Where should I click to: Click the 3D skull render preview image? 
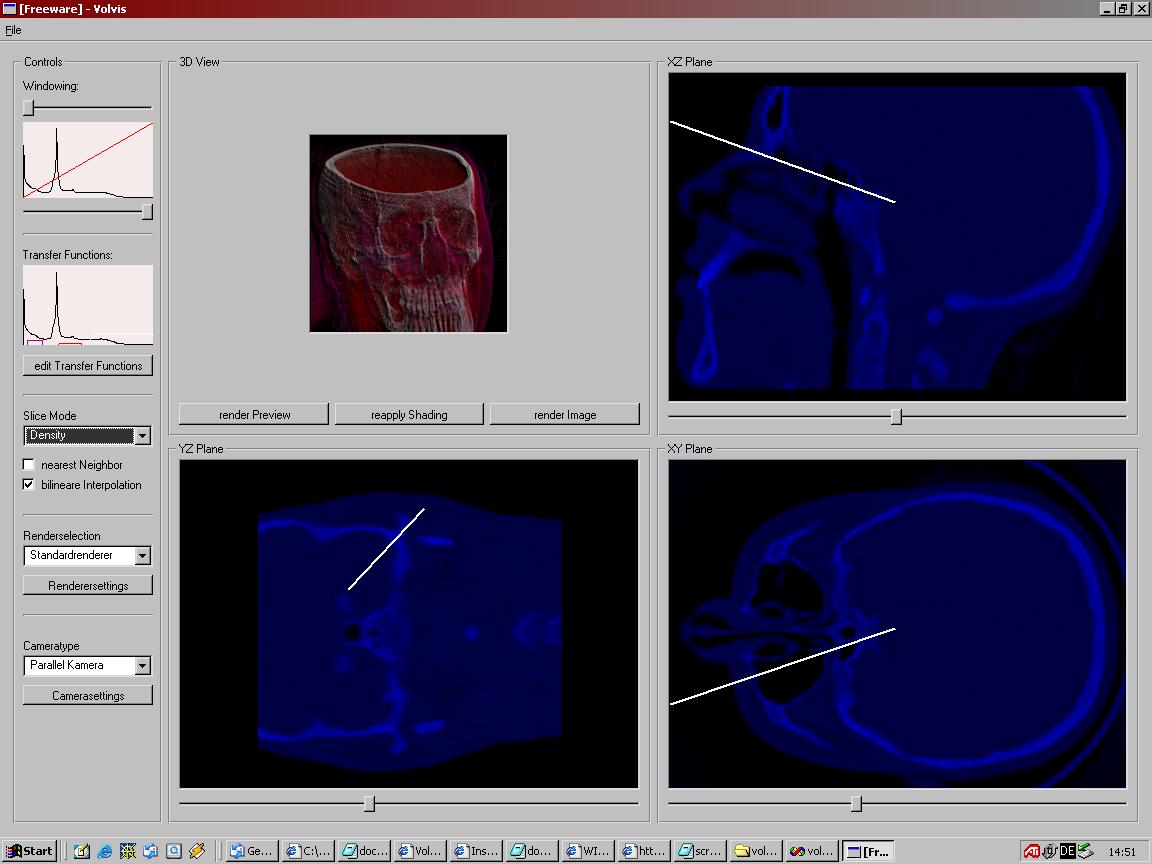point(408,234)
